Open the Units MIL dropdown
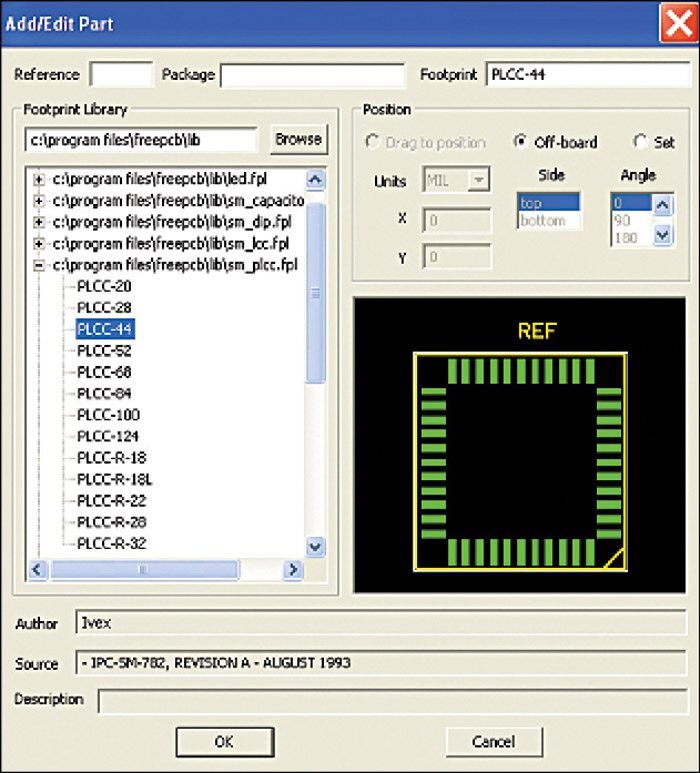700x773 pixels. click(x=479, y=181)
